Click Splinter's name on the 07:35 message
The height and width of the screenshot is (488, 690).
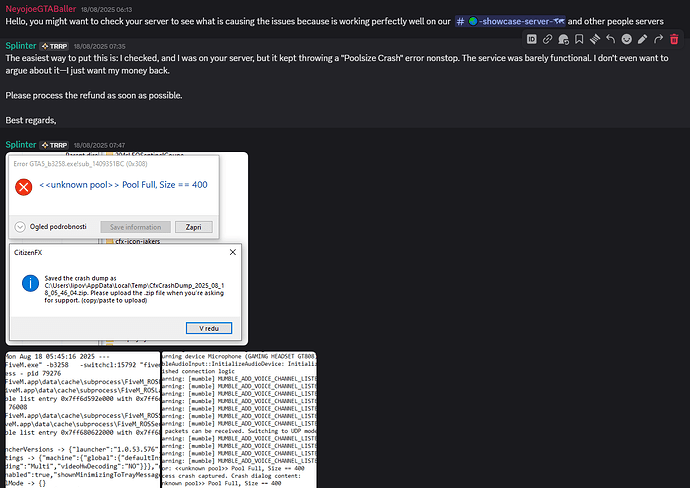(21, 46)
